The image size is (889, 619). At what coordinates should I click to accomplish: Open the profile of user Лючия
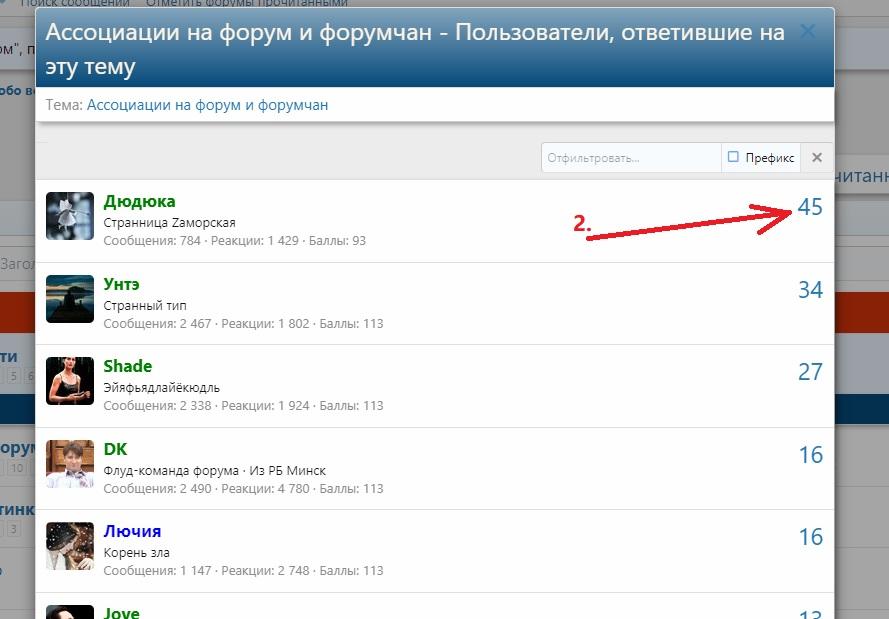pos(132,531)
